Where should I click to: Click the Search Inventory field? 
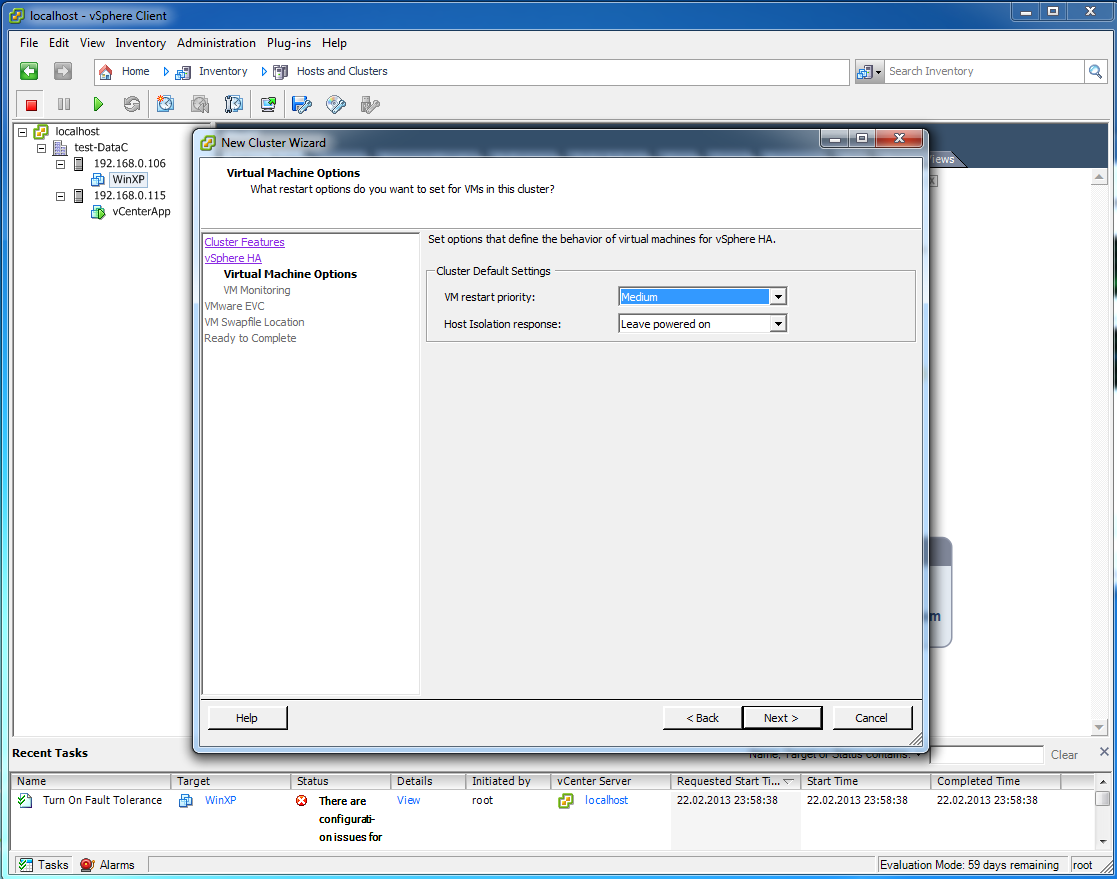pyautogui.click(x=984, y=71)
